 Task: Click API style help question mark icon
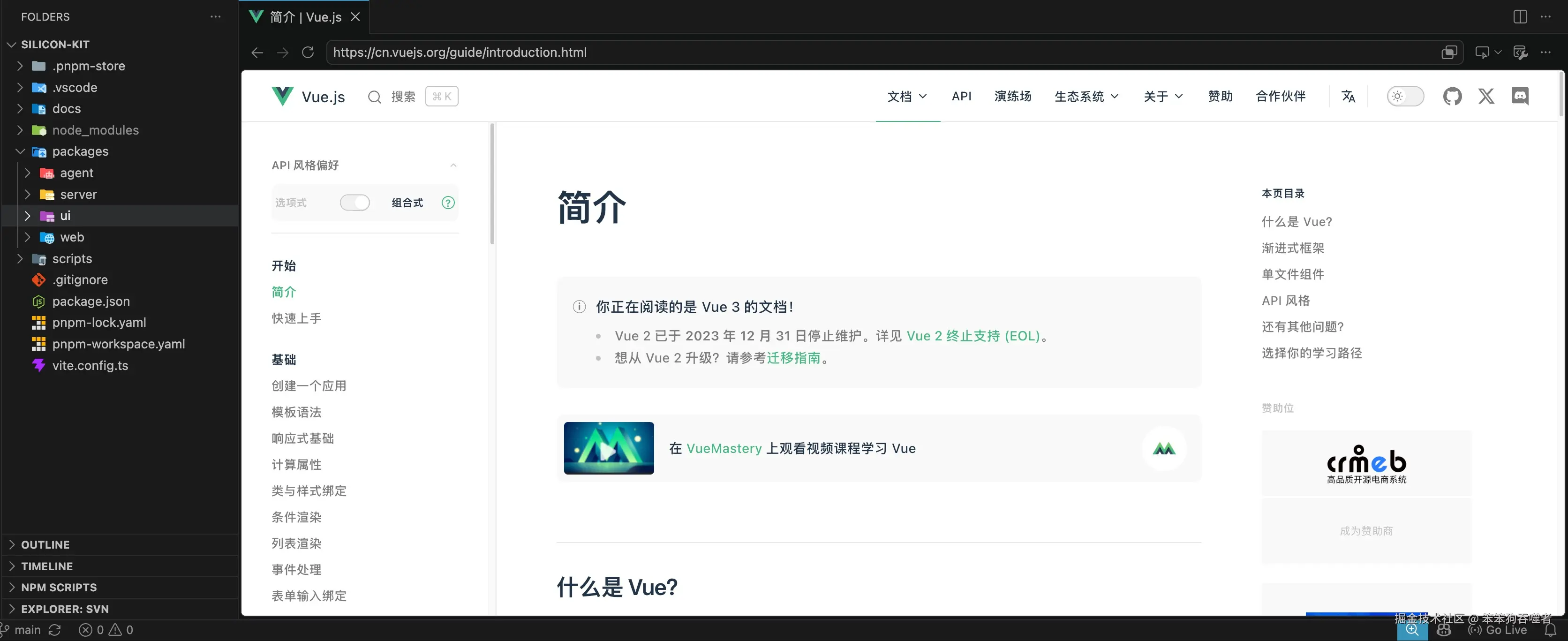point(448,203)
